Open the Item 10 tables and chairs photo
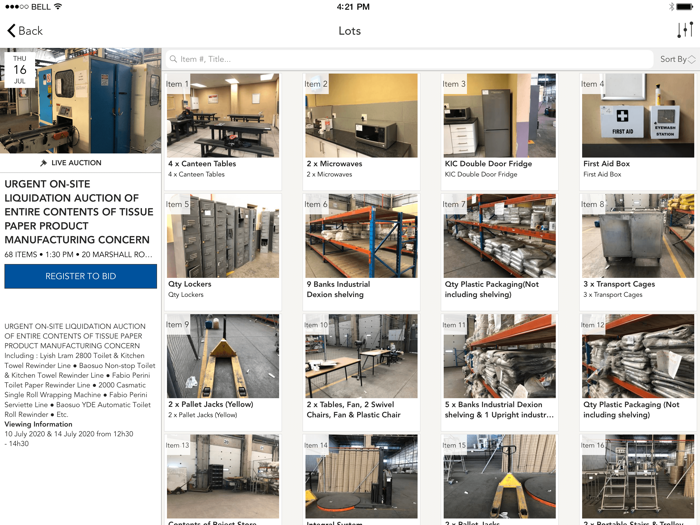This screenshot has width=700, height=525. pos(361,356)
